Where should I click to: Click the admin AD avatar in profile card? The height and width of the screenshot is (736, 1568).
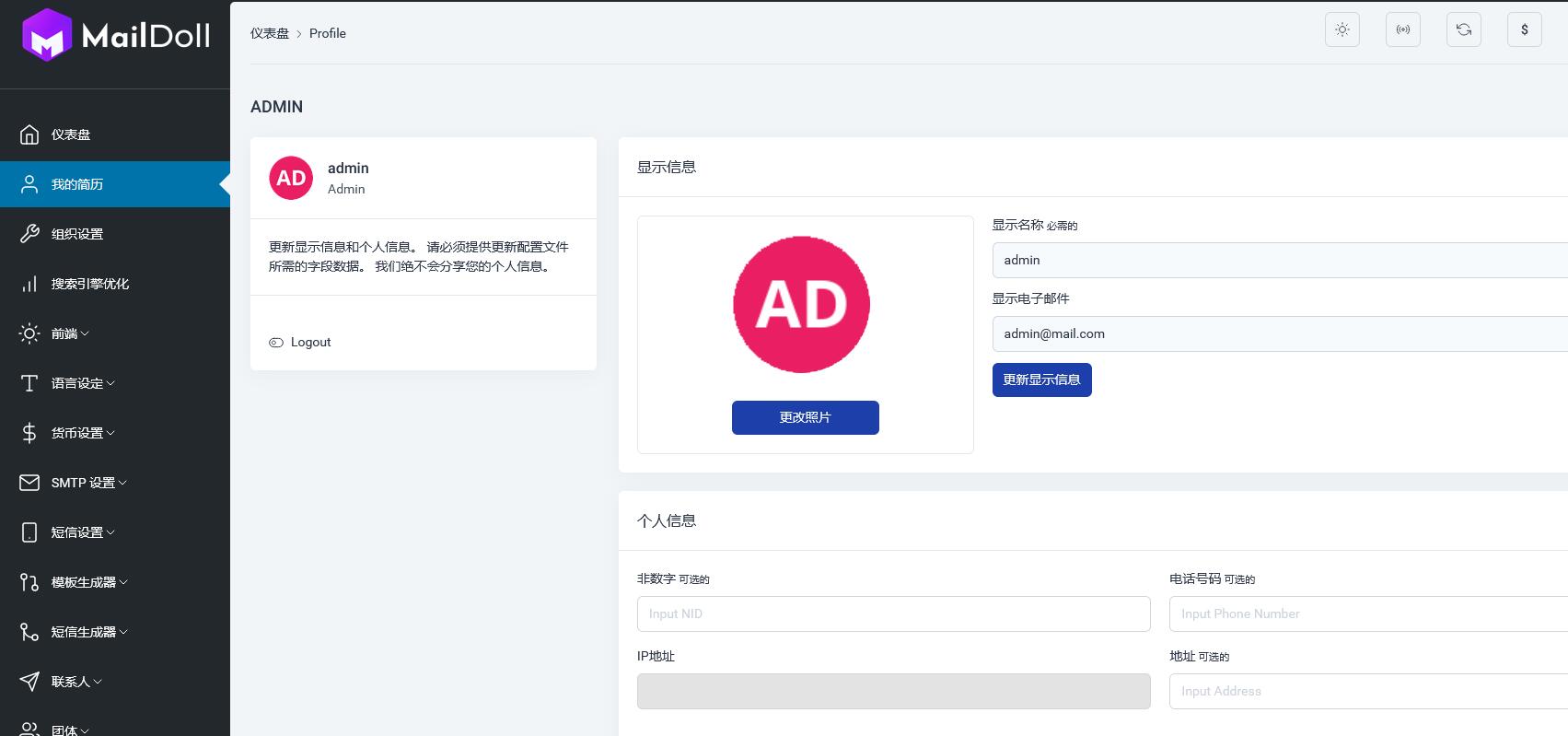click(291, 178)
